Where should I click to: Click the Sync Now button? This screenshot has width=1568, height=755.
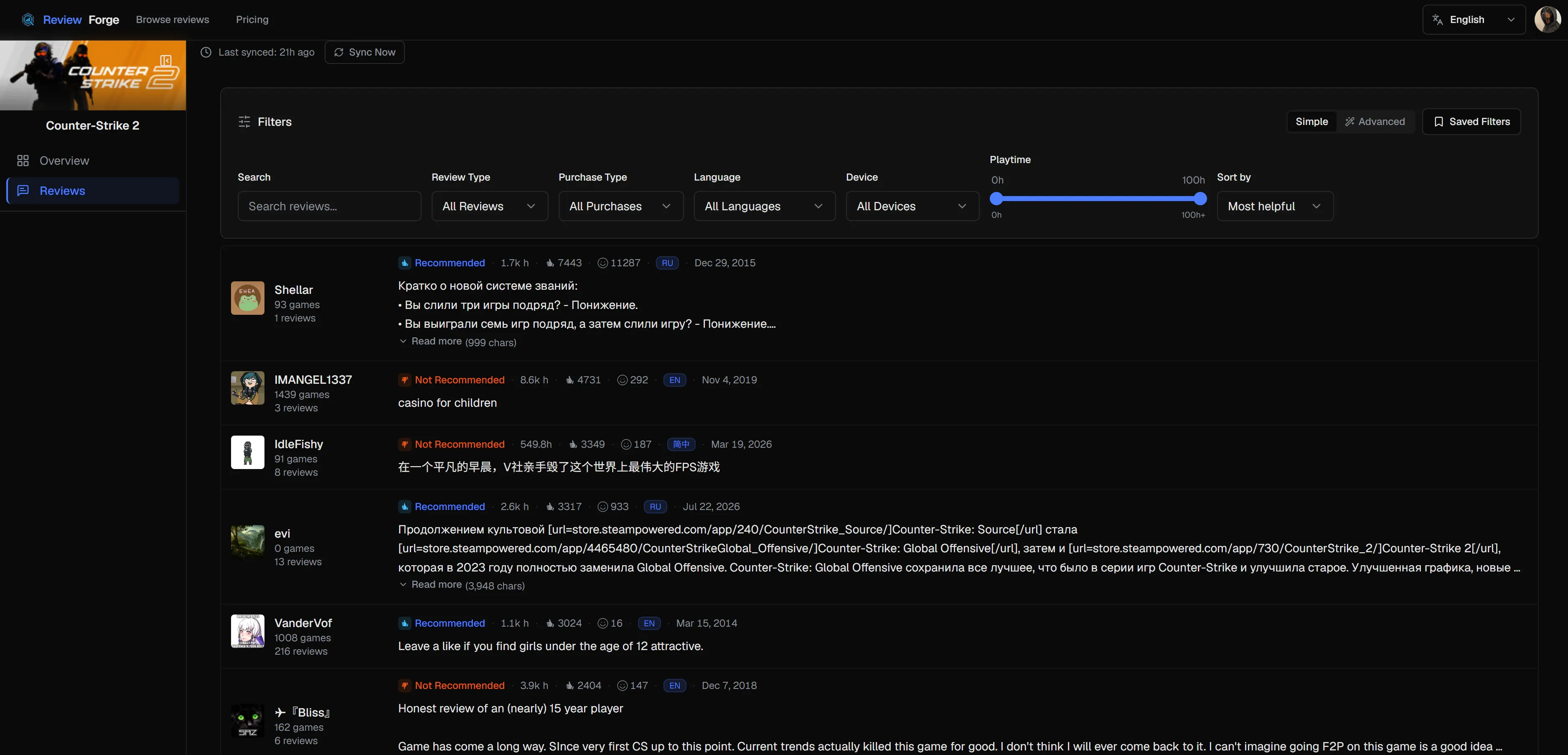[365, 52]
